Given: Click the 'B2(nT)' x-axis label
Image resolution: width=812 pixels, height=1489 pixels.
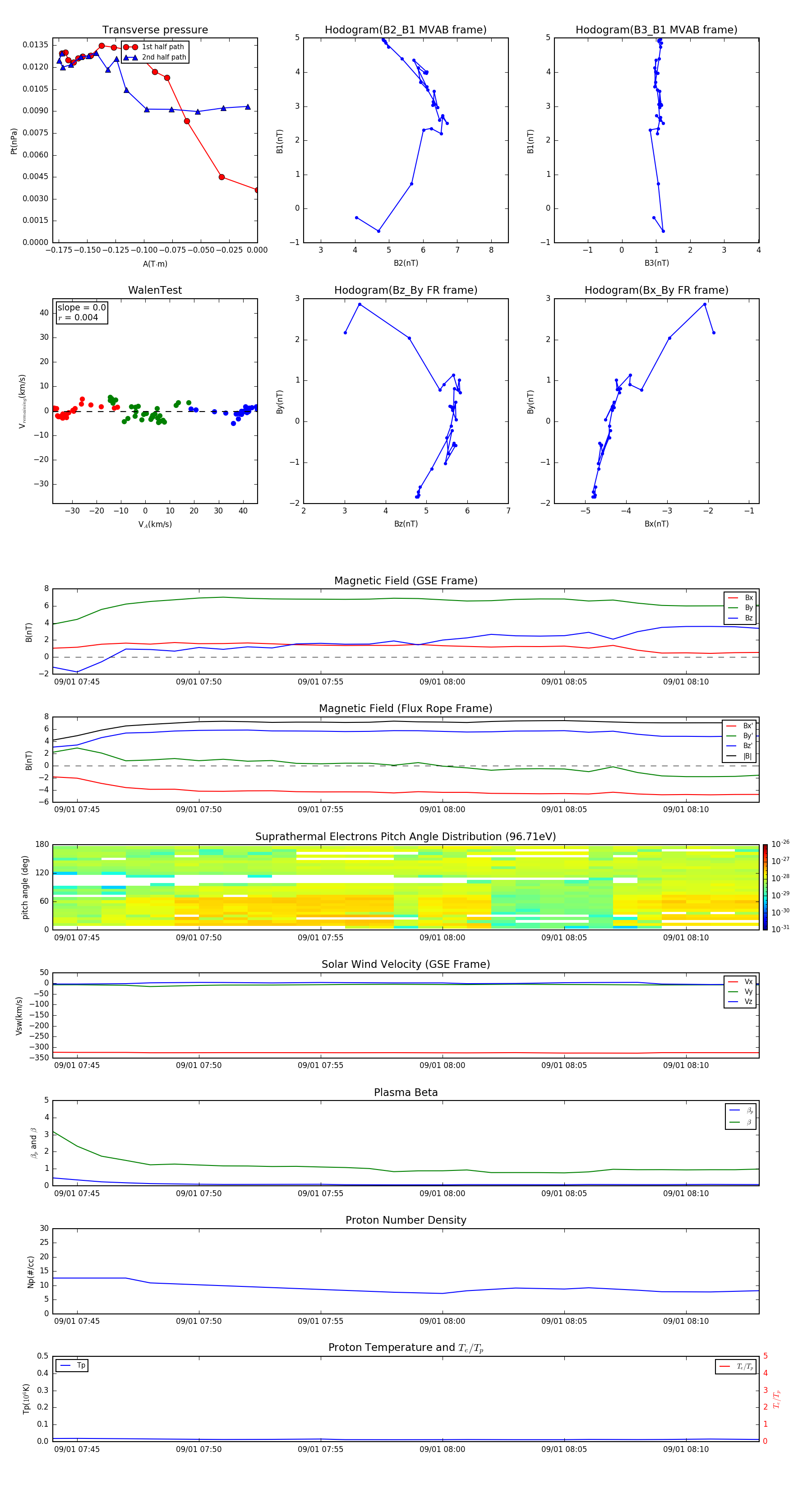Looking at the screenshot, I should tap(406, 264).
